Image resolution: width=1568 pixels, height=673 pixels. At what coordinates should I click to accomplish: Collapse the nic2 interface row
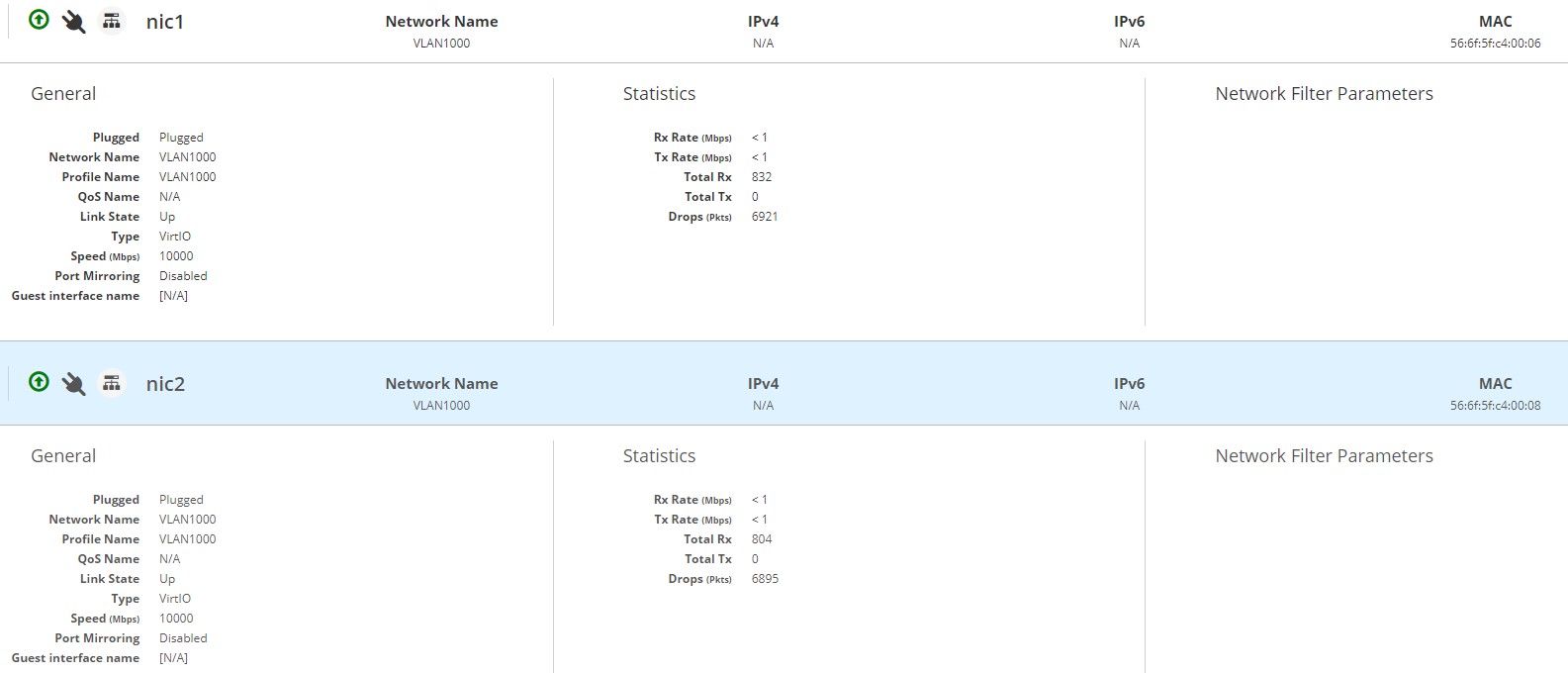[165, 384]
